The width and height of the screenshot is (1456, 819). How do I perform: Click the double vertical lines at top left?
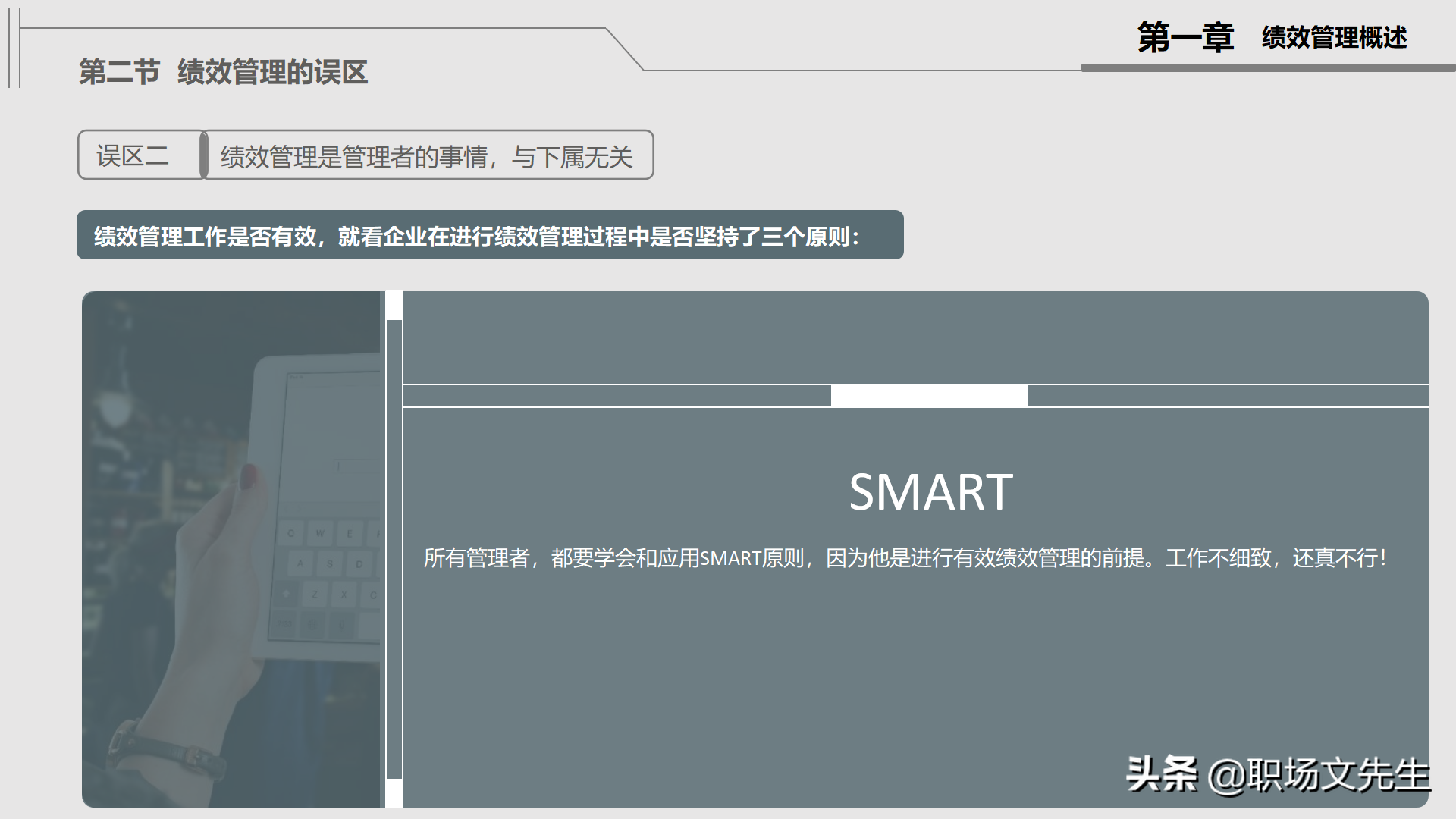(x=15, y=49)
